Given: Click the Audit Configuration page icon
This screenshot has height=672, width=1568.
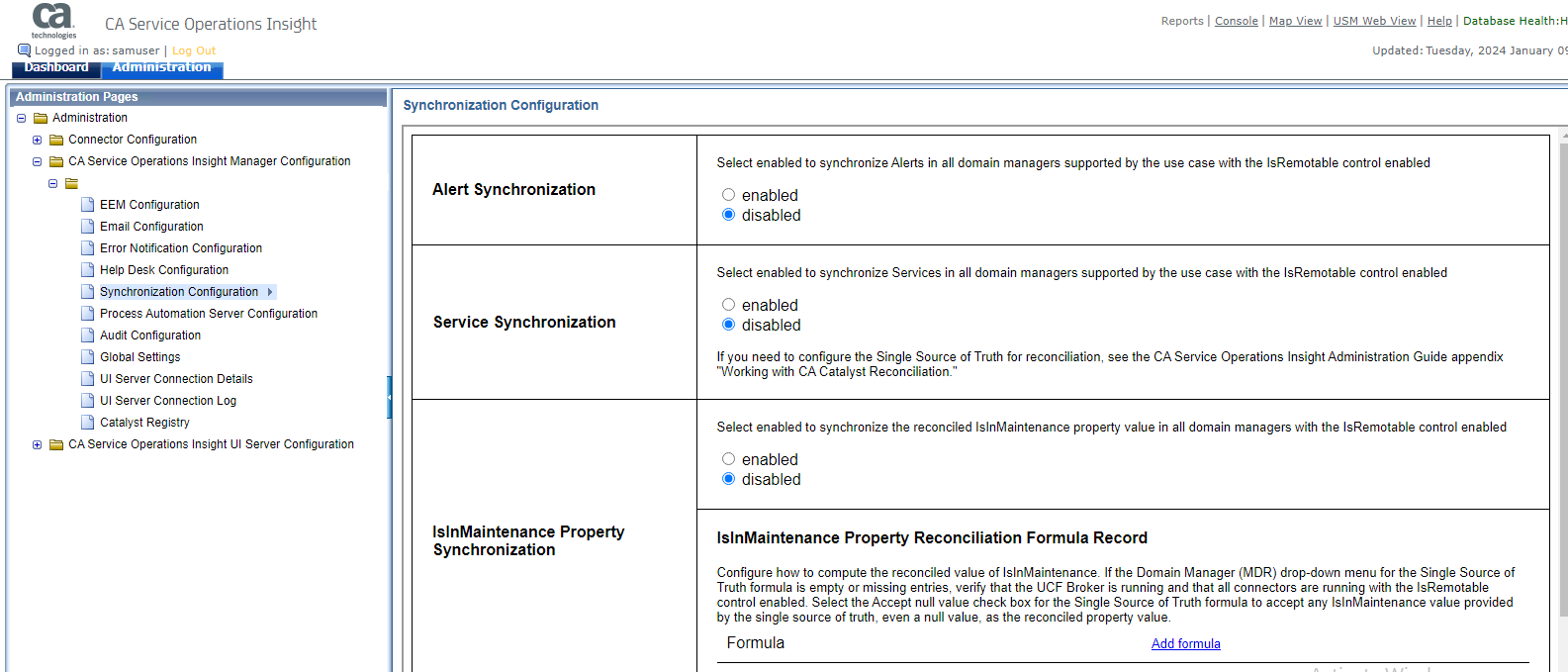Looking at the screenshot, I should [88, 336].
